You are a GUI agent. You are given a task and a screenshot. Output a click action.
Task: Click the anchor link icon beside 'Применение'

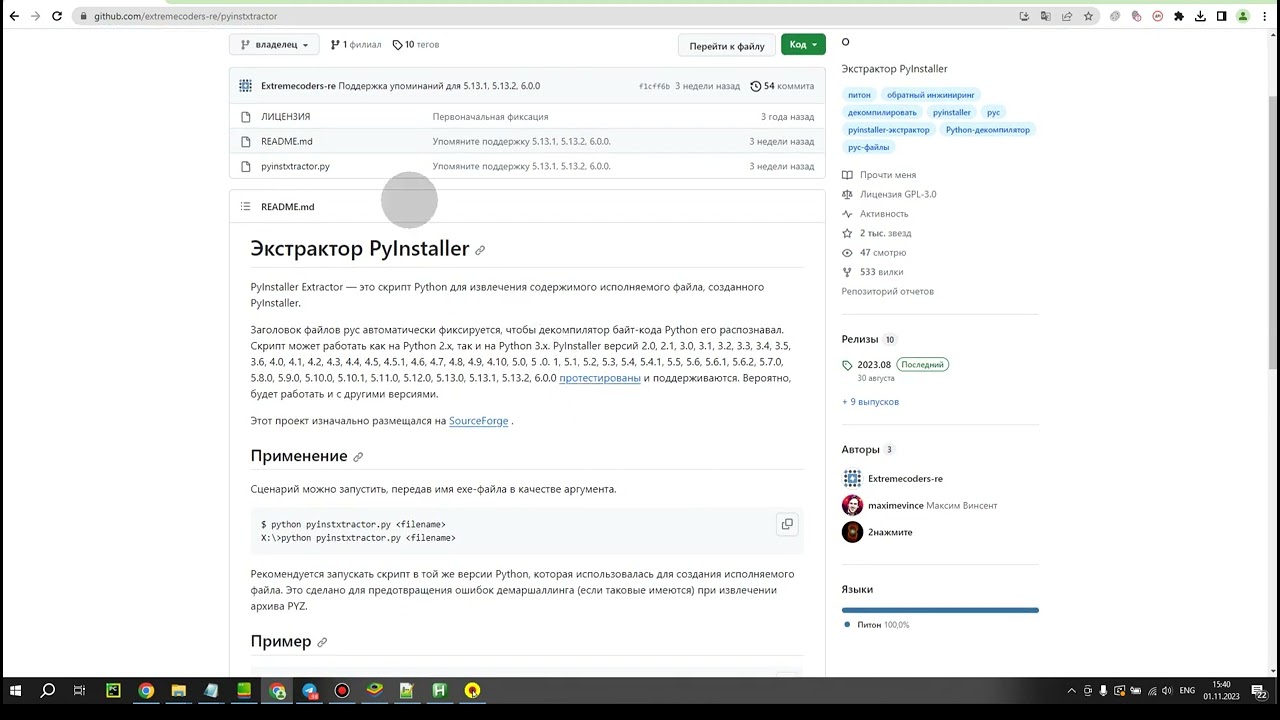tap(358, 457)
